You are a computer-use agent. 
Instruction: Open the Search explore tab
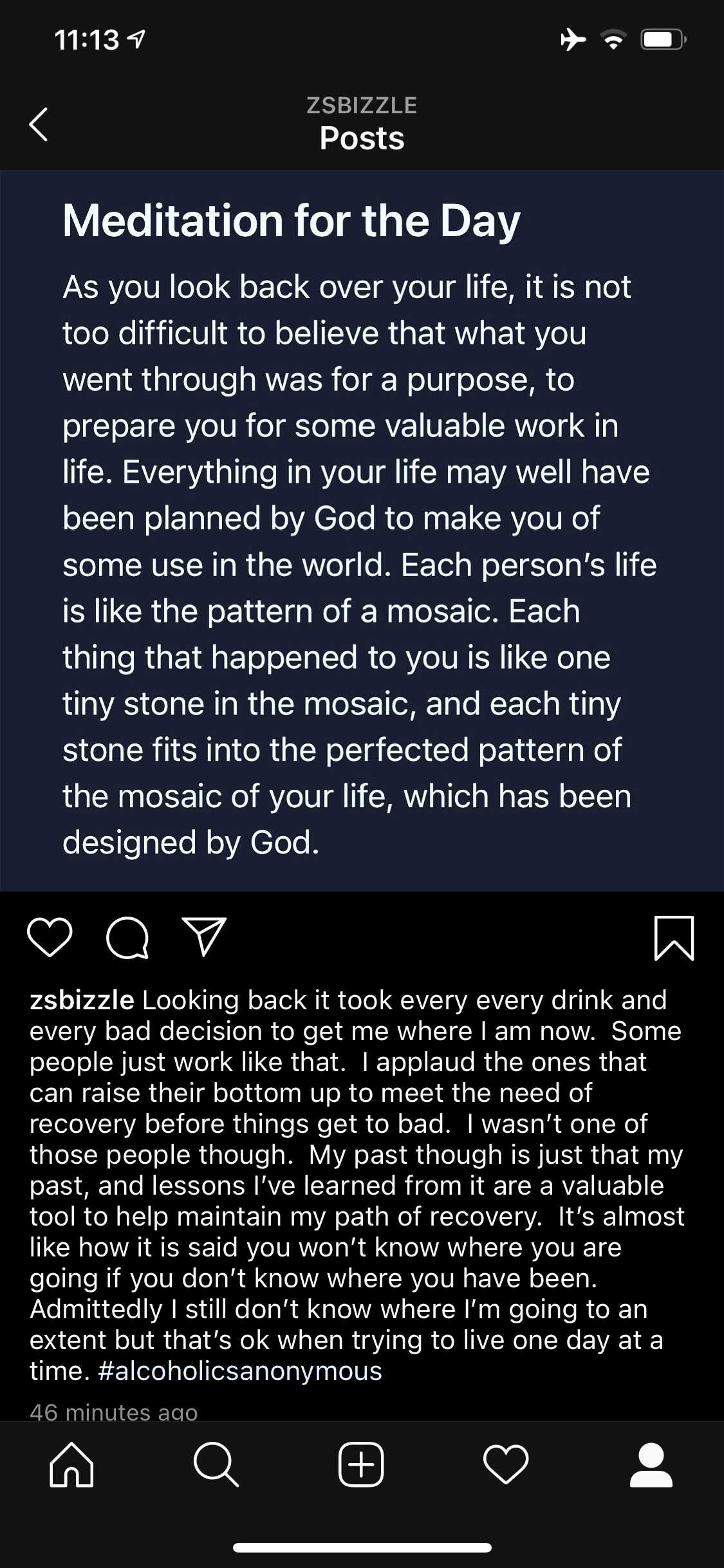pos(216,1465)
